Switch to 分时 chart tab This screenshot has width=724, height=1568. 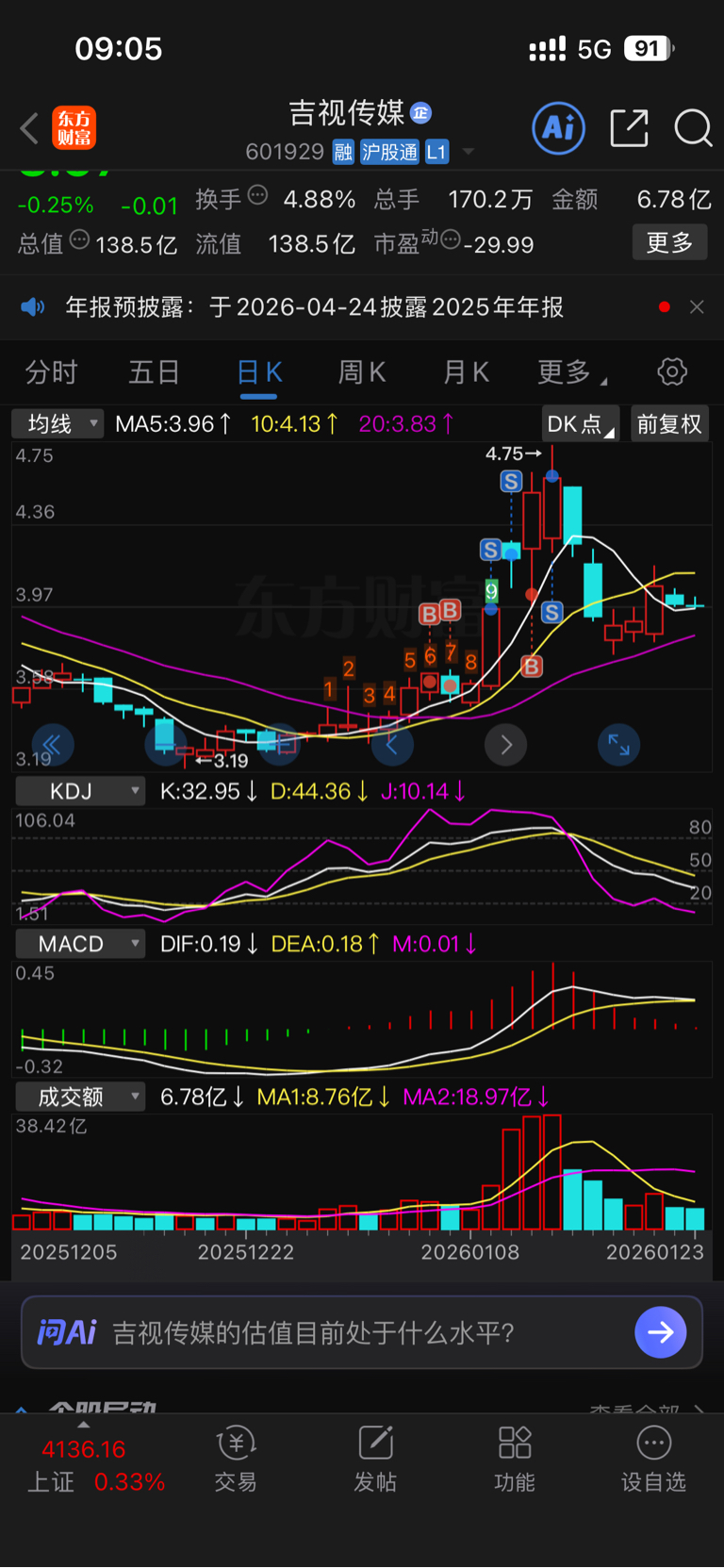(x=51, y=372)
